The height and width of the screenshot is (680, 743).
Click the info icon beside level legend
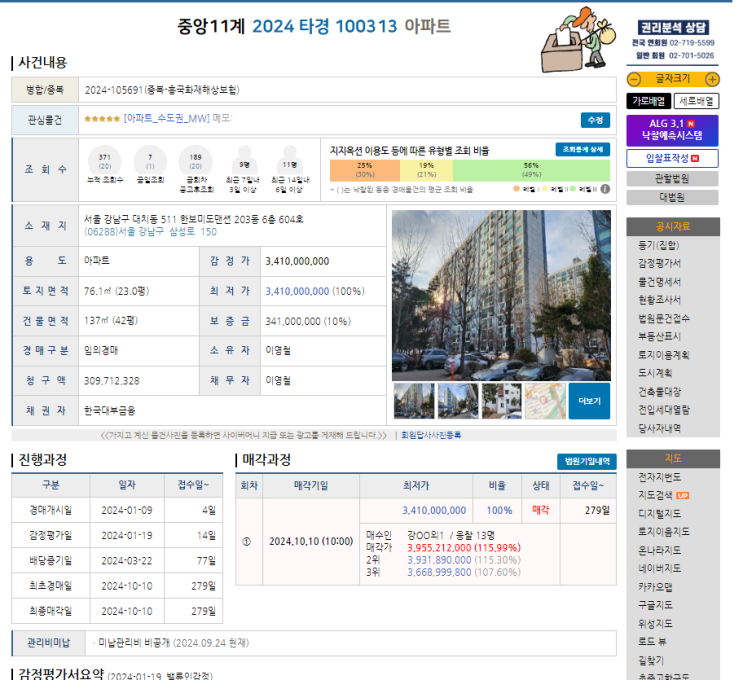(x=605, y=189)
